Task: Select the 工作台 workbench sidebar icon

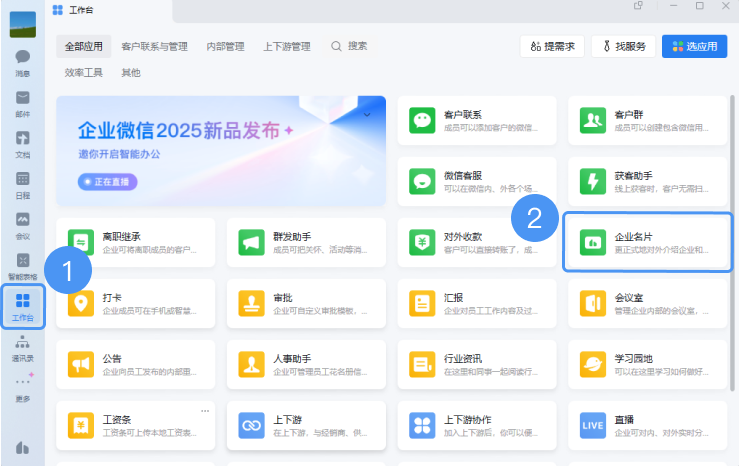Action: (x=23, y=306)
